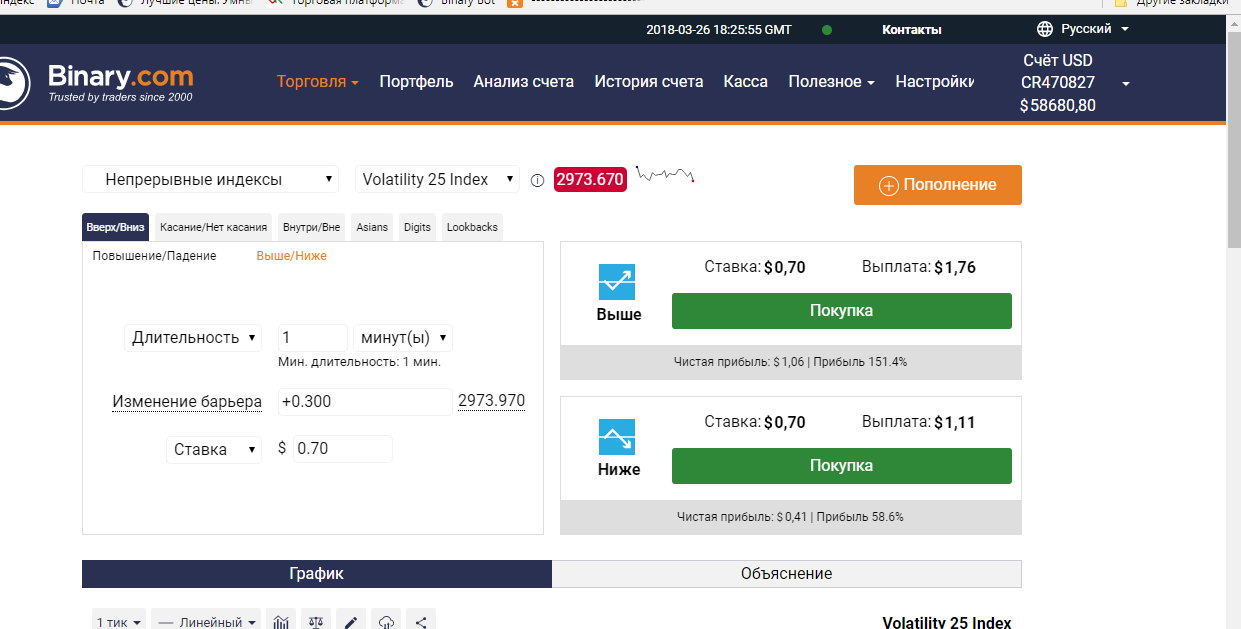Expand the account CR470827 dropdown arrow
The height and width of the screenshot is (629, 1241).
pyautogui.click(x=1126, y=83)
